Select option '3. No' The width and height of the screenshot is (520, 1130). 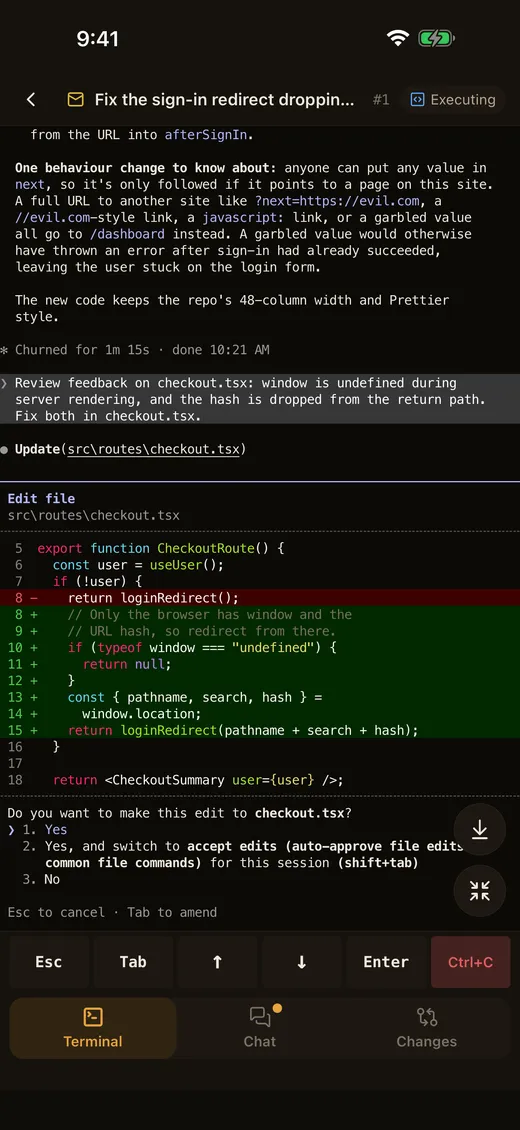pos(41,879)
